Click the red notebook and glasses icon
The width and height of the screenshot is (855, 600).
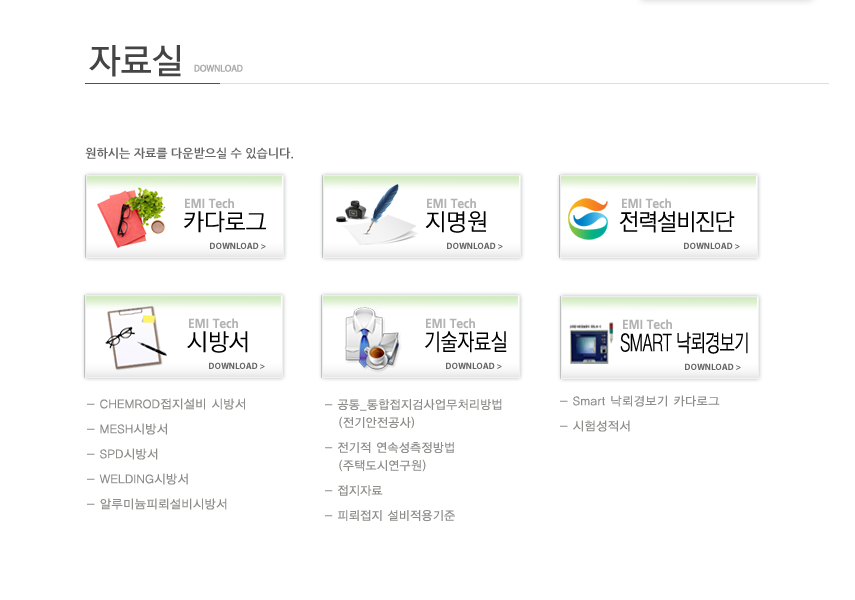131,217
